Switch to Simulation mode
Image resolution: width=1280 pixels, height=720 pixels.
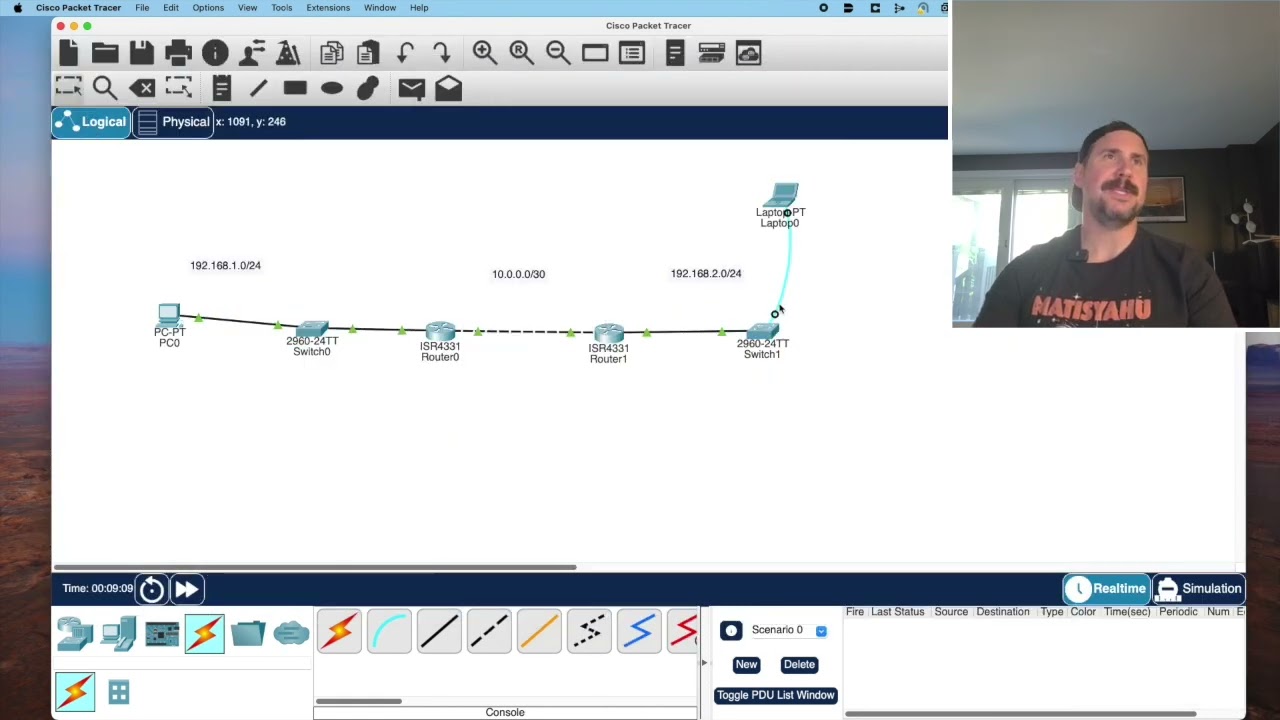(1198, 589)
